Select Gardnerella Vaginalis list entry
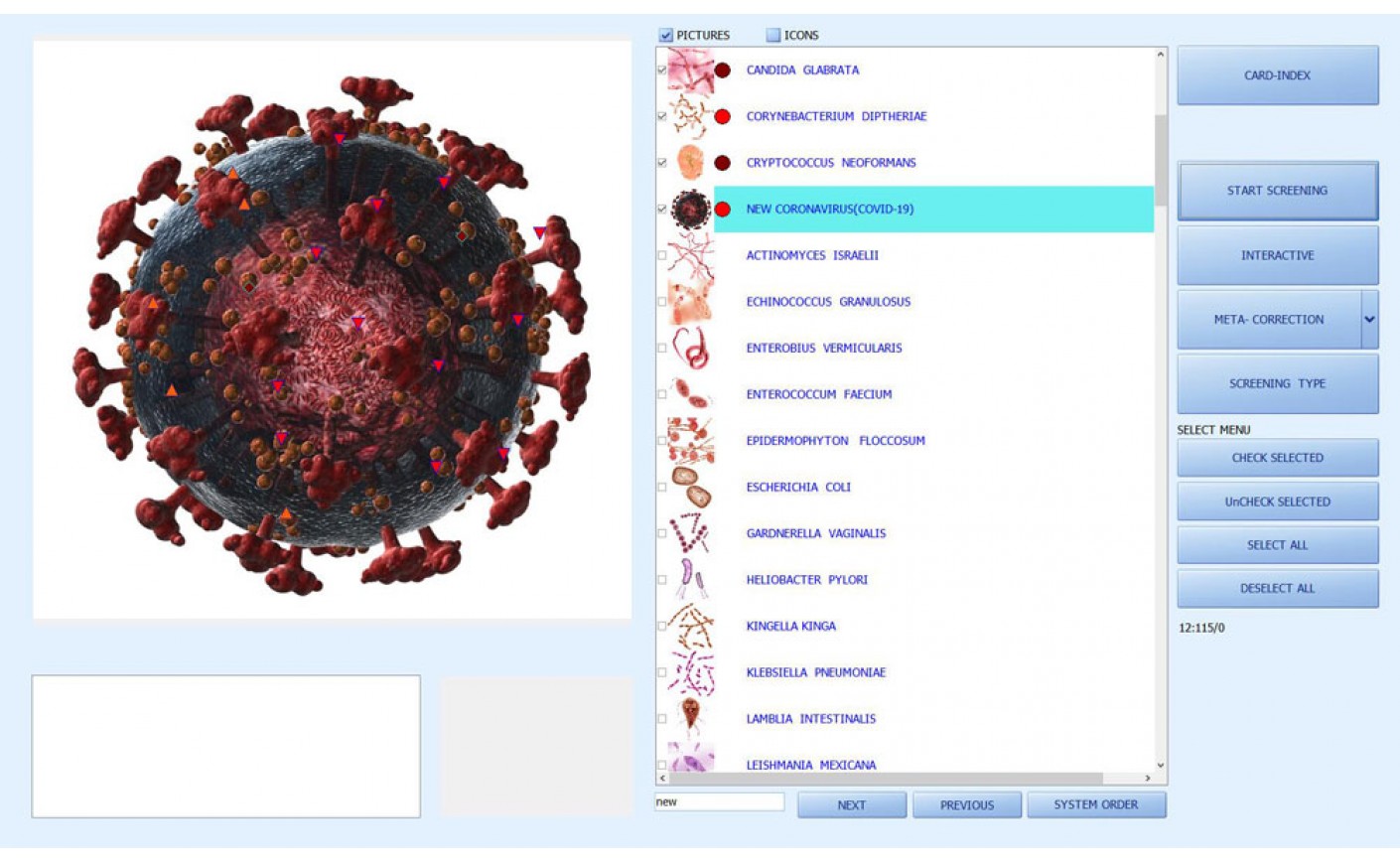The height and width of the screenshot is (862, 1400). [815, 533]
